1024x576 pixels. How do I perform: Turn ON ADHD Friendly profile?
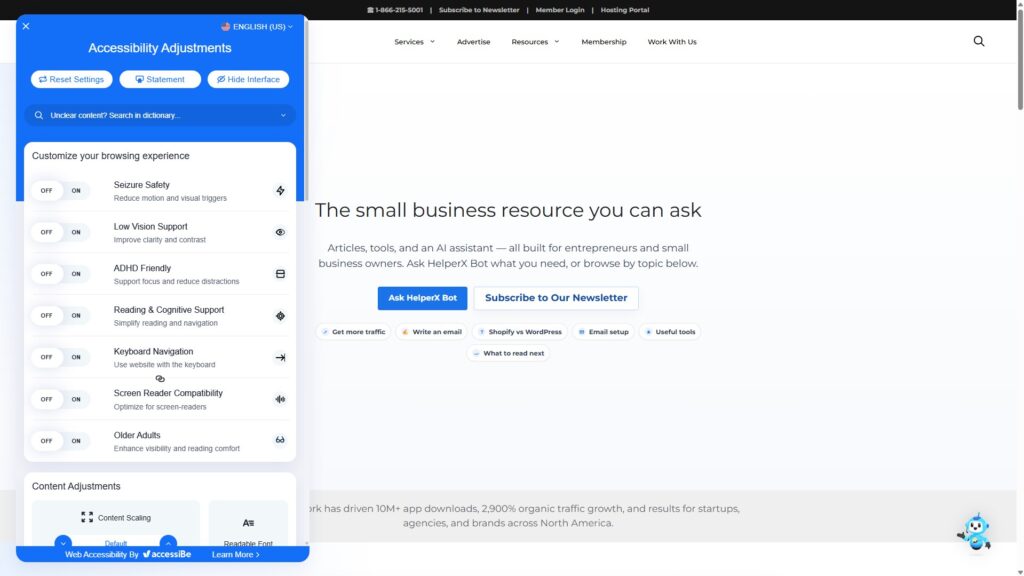click(x=76, y=274)
